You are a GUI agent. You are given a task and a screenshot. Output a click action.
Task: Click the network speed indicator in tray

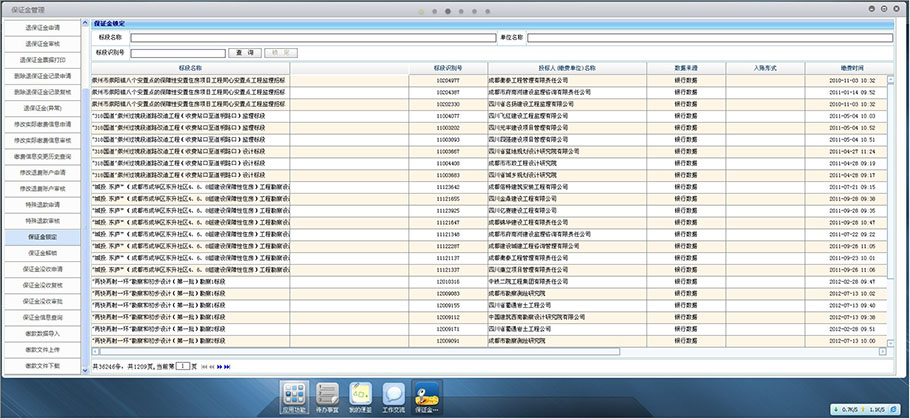[865, 410]
